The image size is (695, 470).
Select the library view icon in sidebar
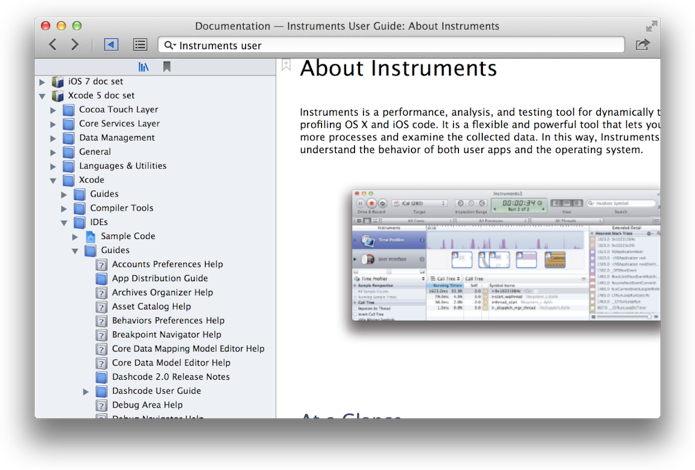[x=143, y=67]
